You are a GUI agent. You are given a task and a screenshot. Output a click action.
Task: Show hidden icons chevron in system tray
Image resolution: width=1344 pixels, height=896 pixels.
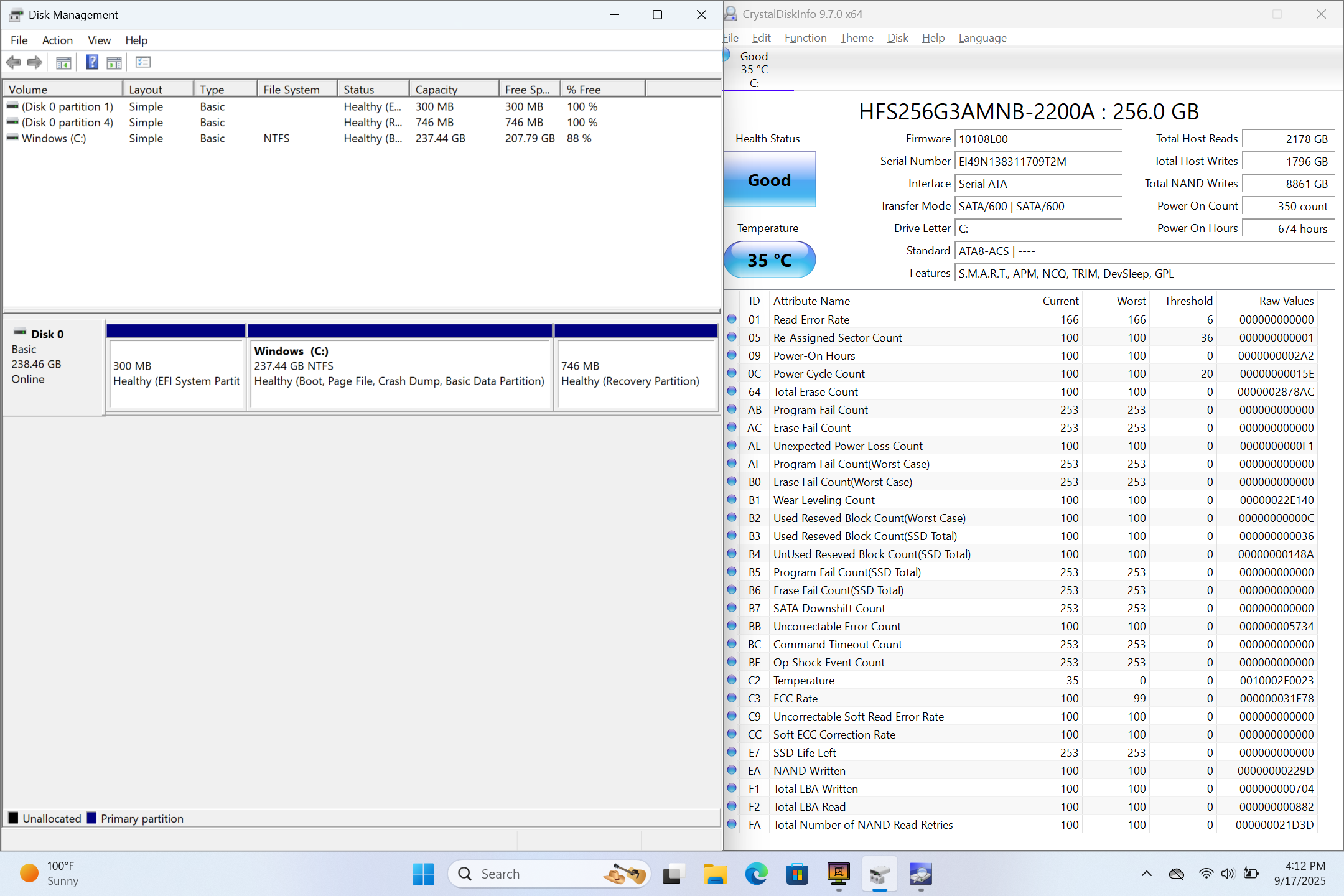[1147, 874]
